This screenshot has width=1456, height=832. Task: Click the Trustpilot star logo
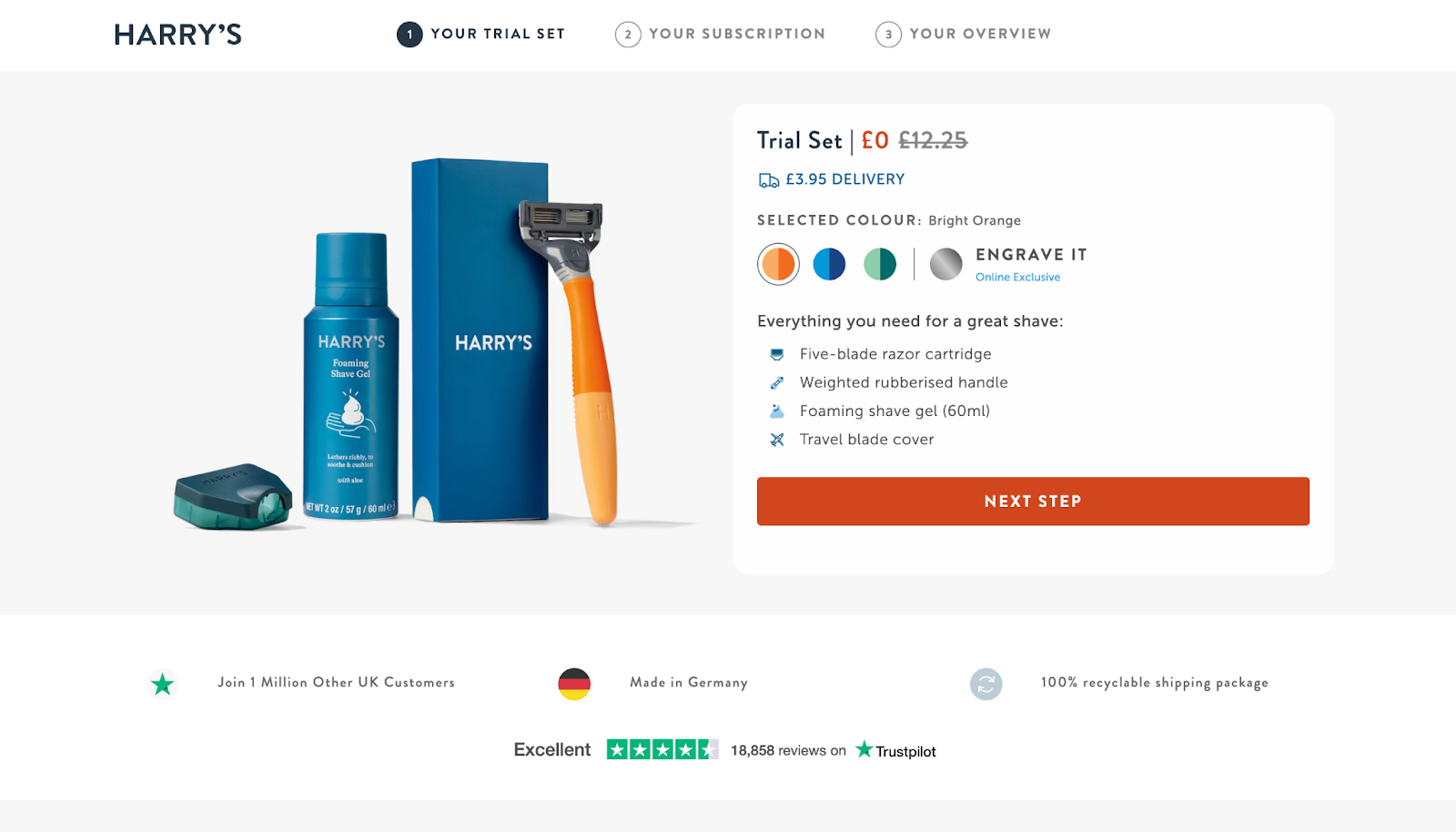pos(864,749)
